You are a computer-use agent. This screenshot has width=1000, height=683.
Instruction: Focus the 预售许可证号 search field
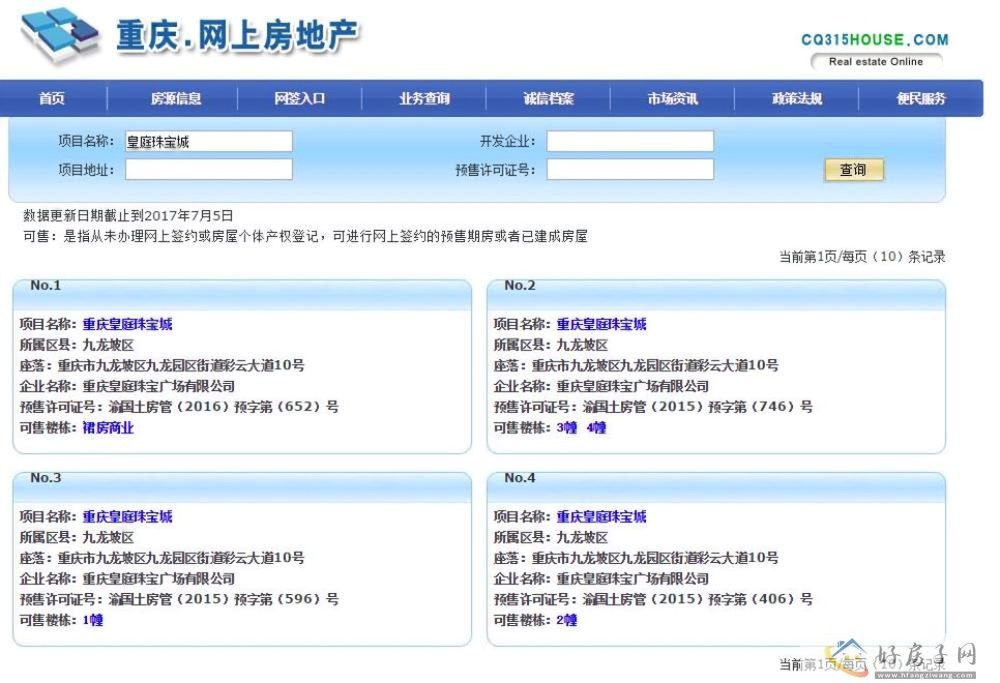[630, 170]
